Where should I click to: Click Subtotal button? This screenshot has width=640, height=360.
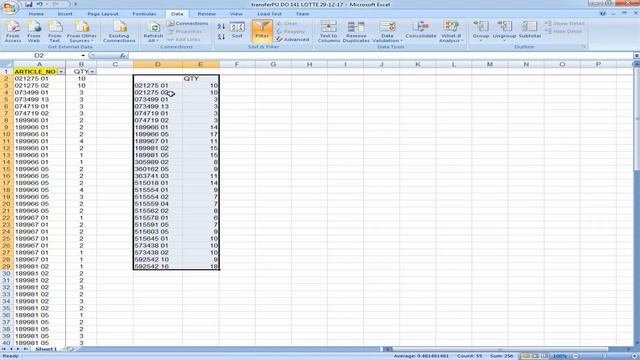click(x=530, y=31)
